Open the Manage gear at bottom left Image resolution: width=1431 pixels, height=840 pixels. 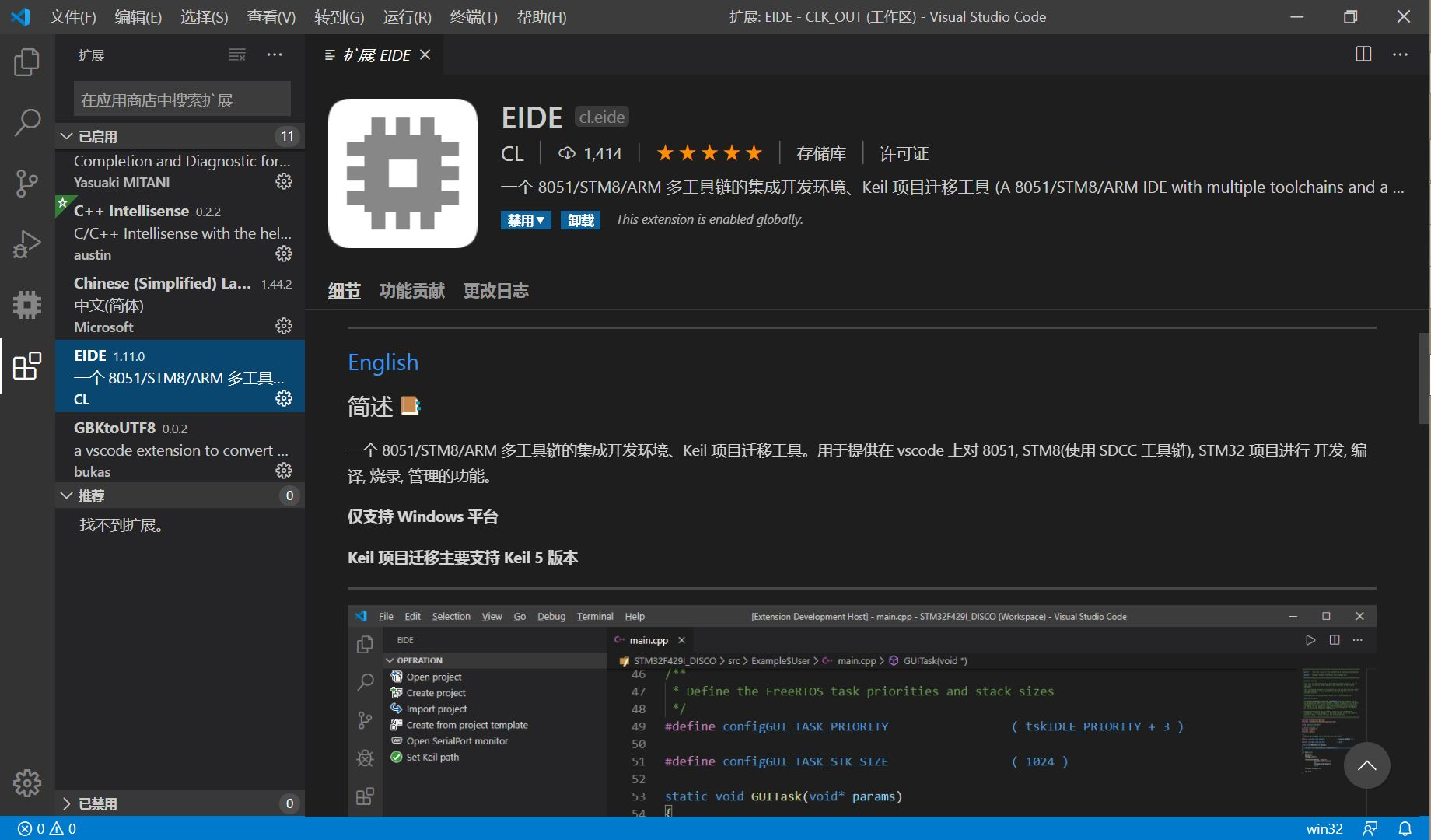click(x=27, y=783)
